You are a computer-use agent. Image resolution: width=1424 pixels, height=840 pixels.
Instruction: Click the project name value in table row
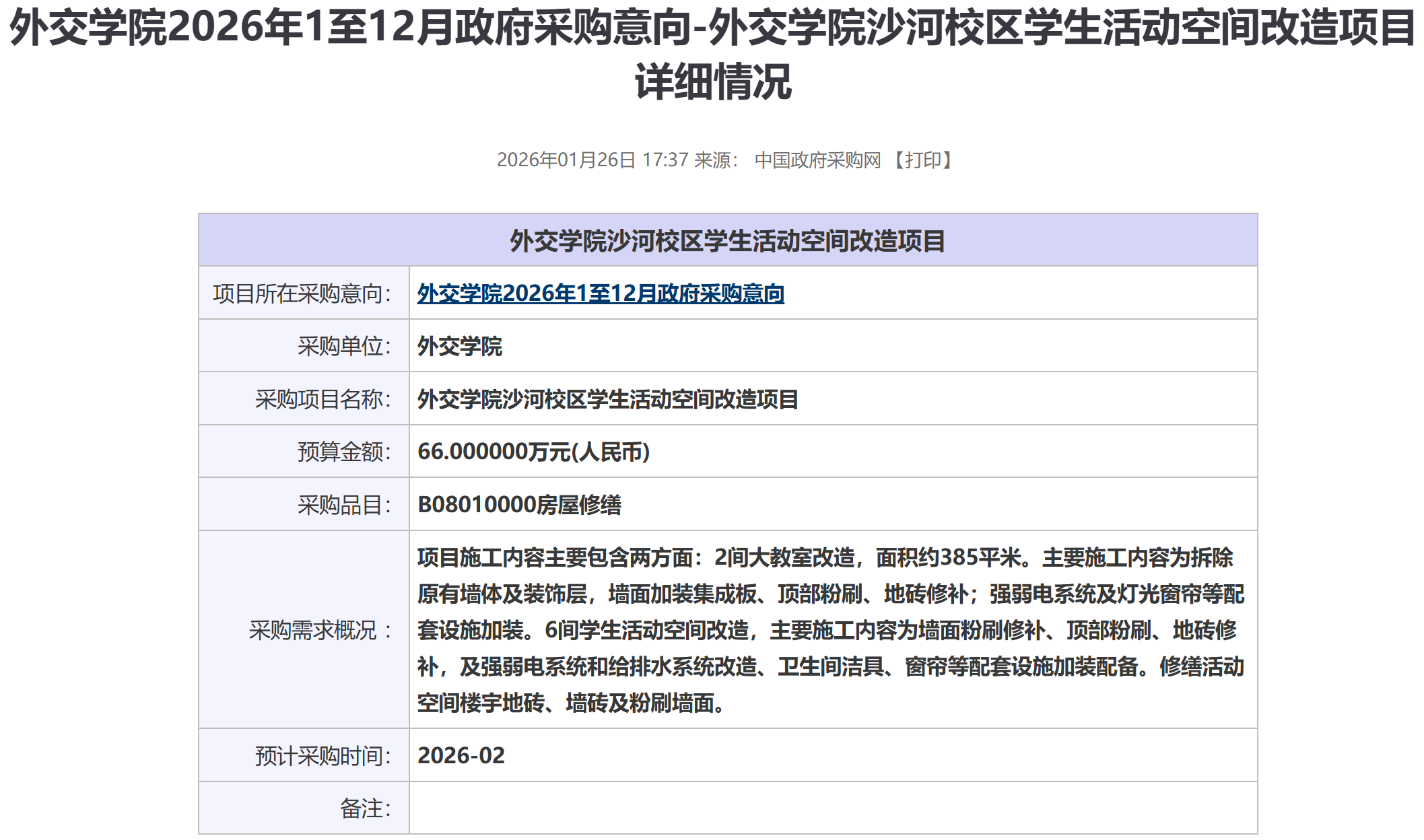pyautogui.click(x=607, y=399)
